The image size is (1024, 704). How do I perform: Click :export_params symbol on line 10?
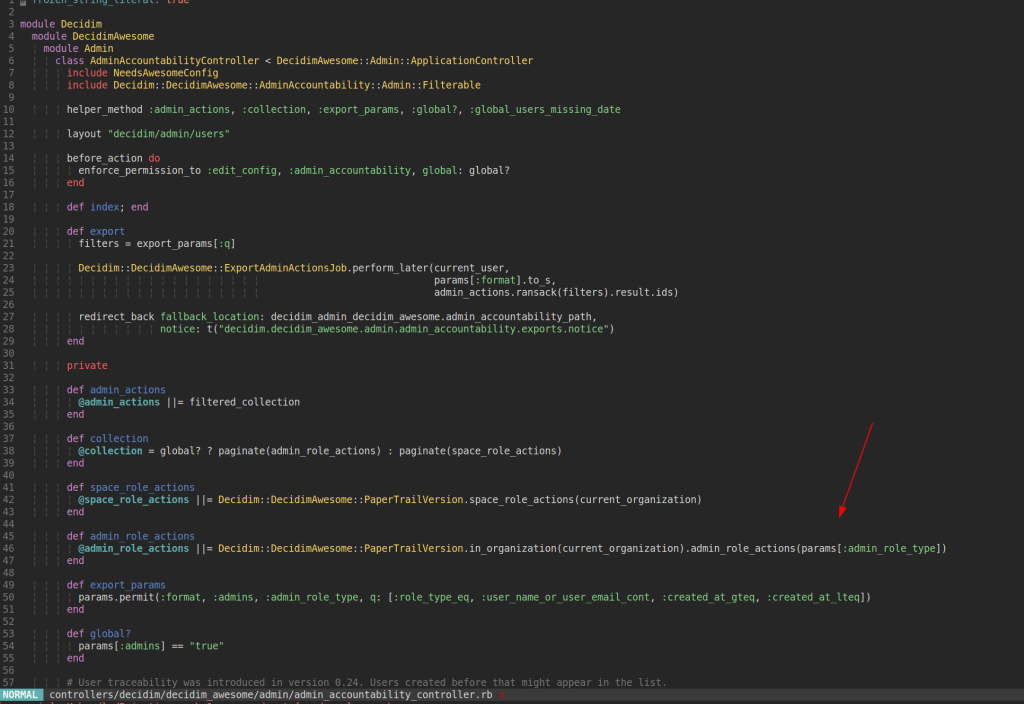tap(358, 110)
